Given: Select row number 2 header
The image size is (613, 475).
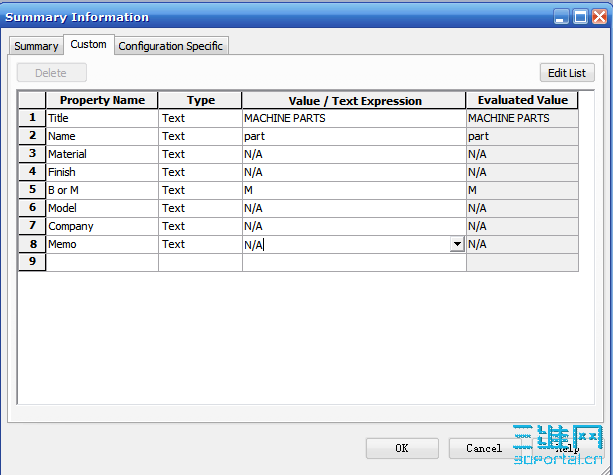Looking at the screenshot, I should click(32, 136).
